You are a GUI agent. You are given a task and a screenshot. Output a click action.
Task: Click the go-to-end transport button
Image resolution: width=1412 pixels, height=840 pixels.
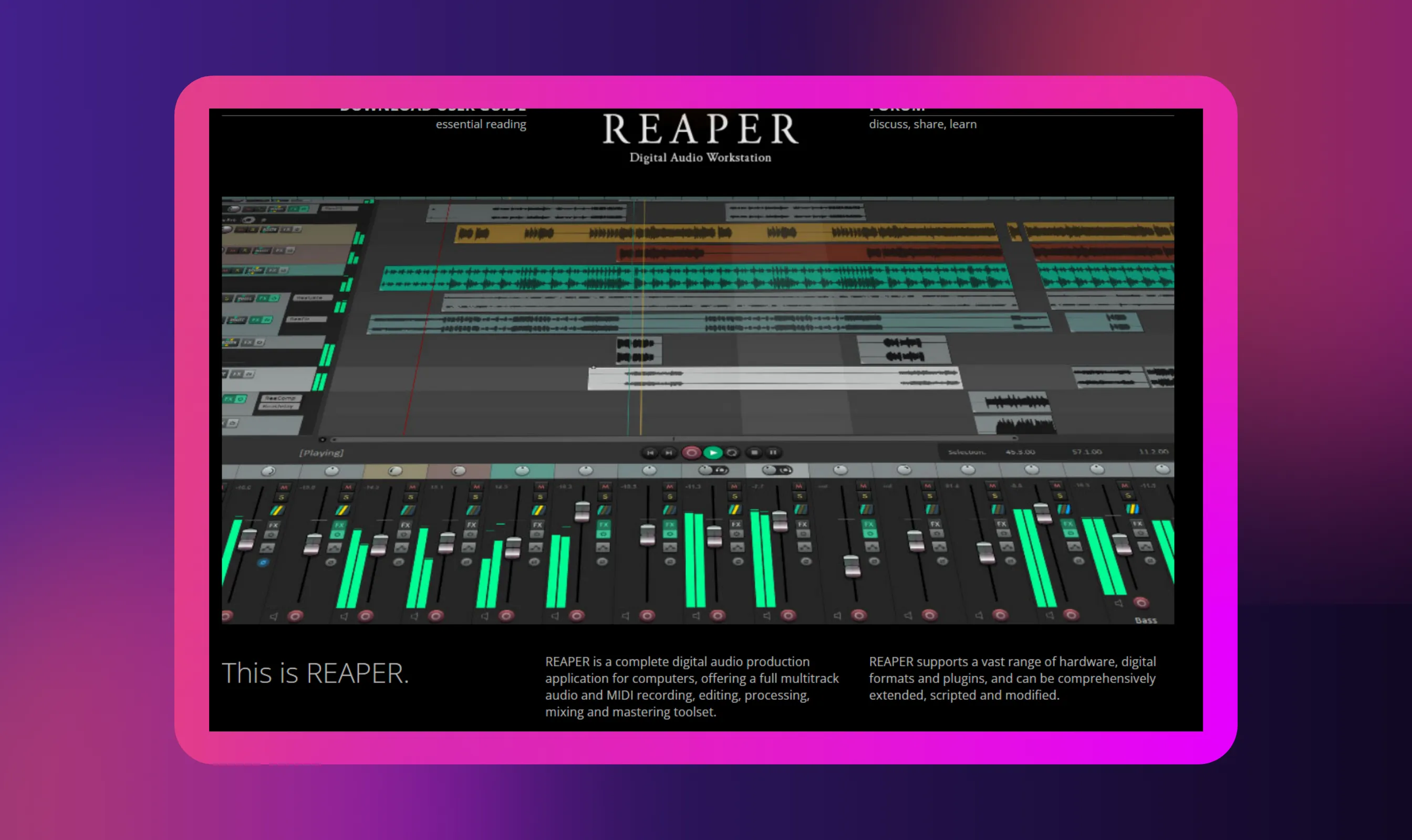pyautogui.click(x=669, y=453)
